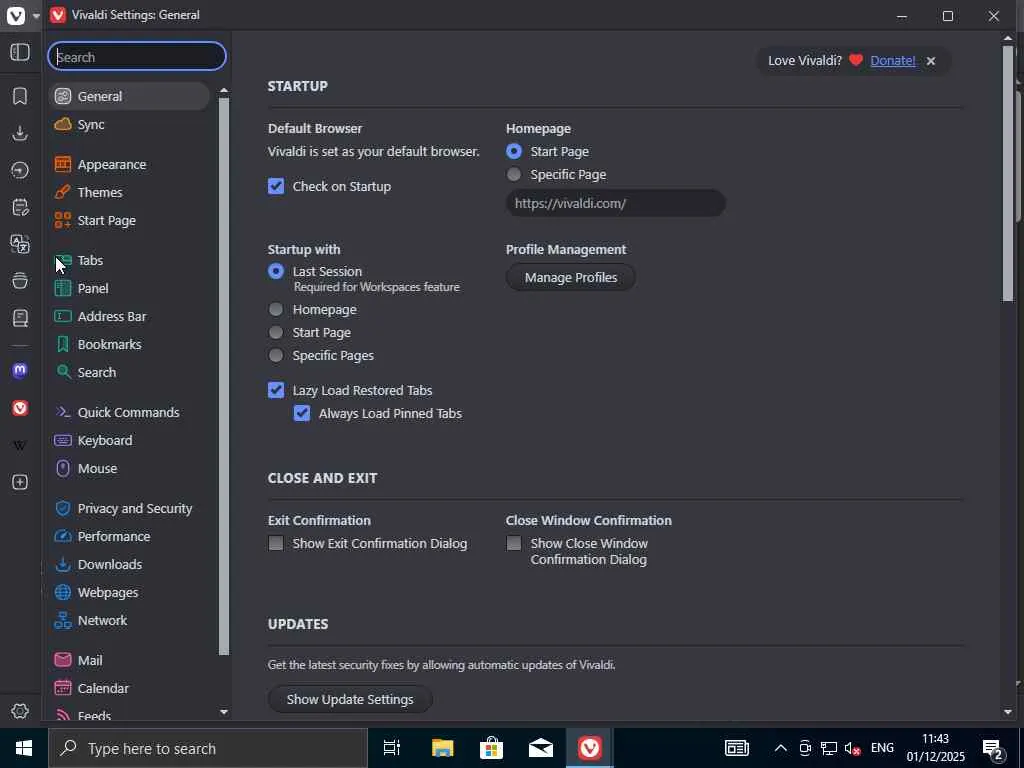
Task: Click the muted volume tray icon
Action: [852, 748]
